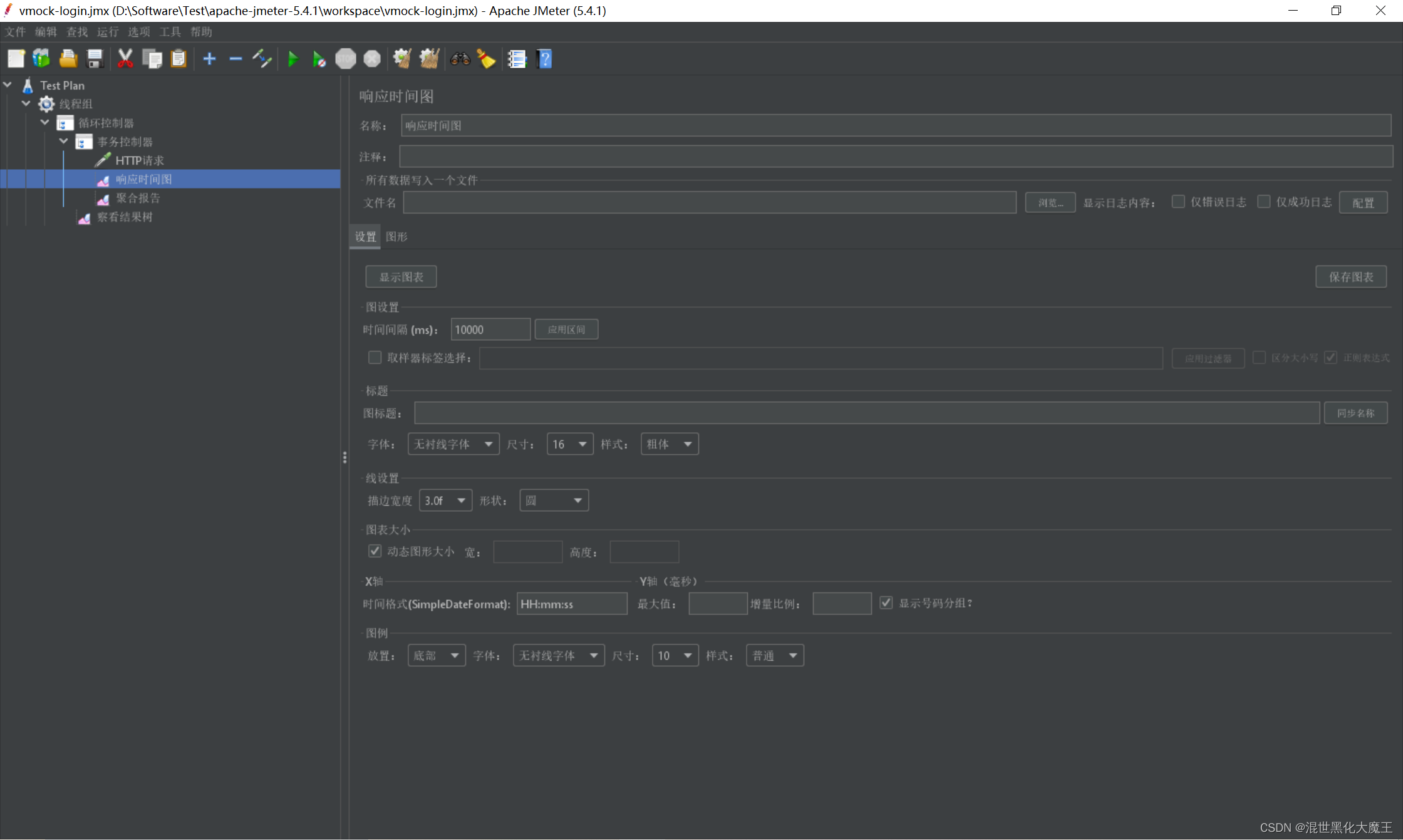Clear results with broom icon
The width and height of the screenshot is (1403, 840).
(x=402, y=59)
